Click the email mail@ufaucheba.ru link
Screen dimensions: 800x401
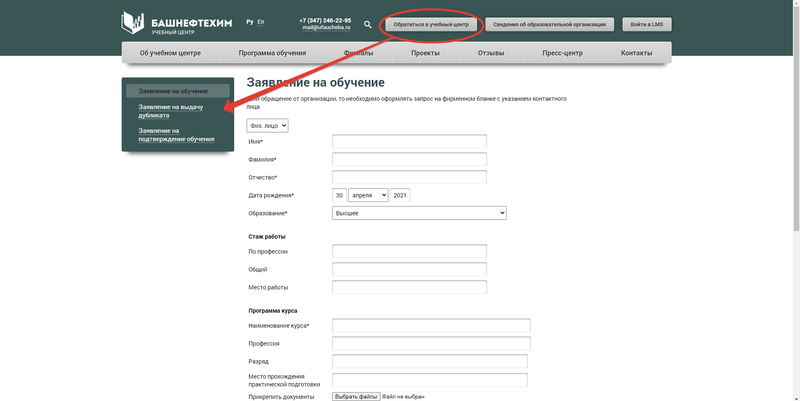coord(326,28)
